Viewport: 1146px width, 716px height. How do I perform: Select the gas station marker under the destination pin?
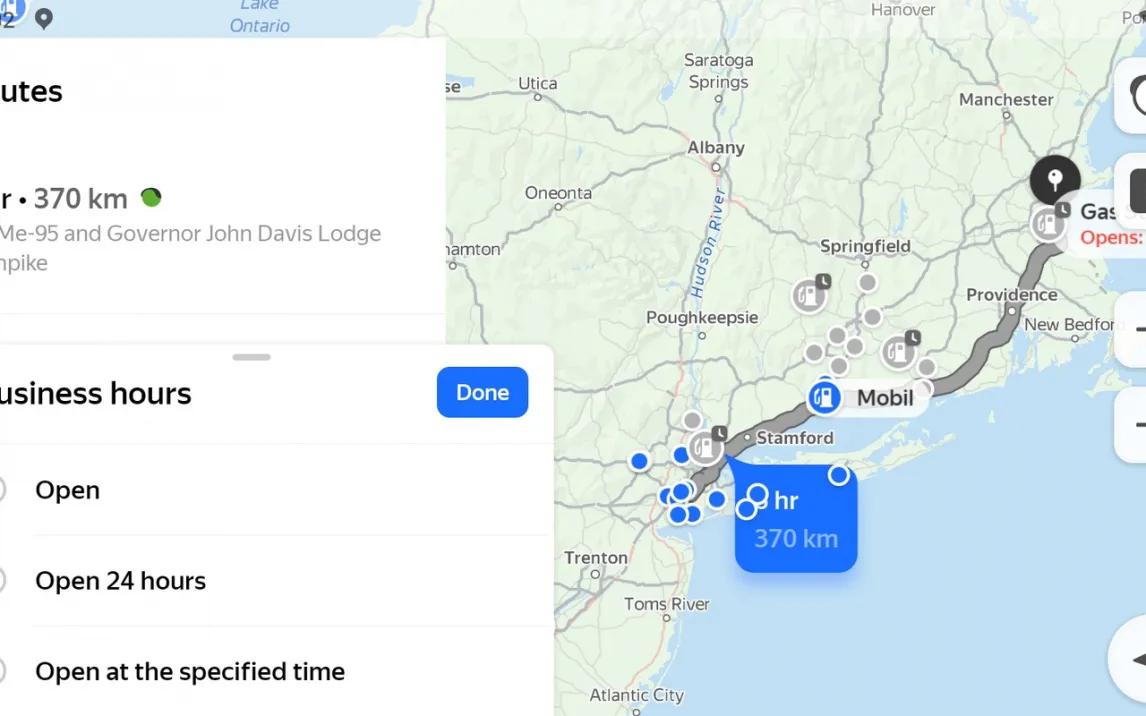1049,223
